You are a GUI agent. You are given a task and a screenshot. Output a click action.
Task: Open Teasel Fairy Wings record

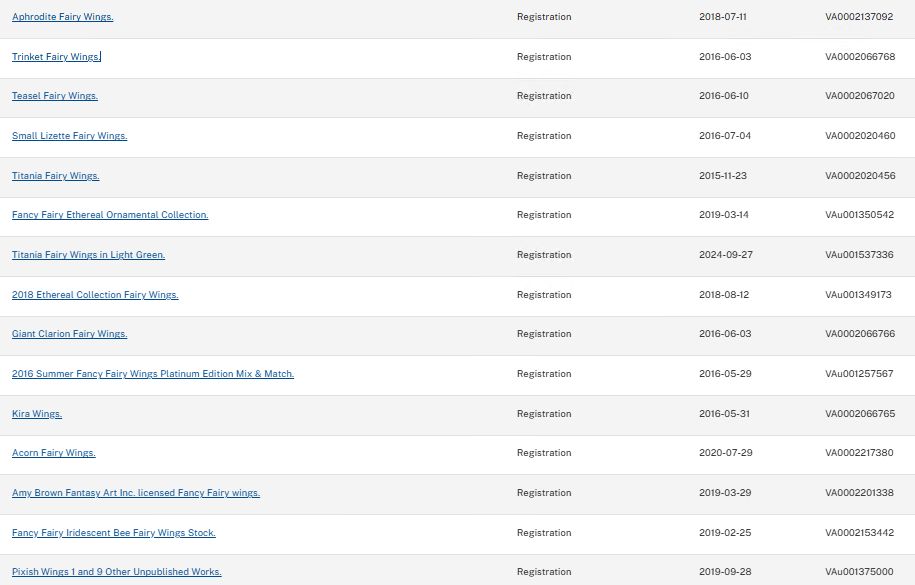click(x=55, y=96)
